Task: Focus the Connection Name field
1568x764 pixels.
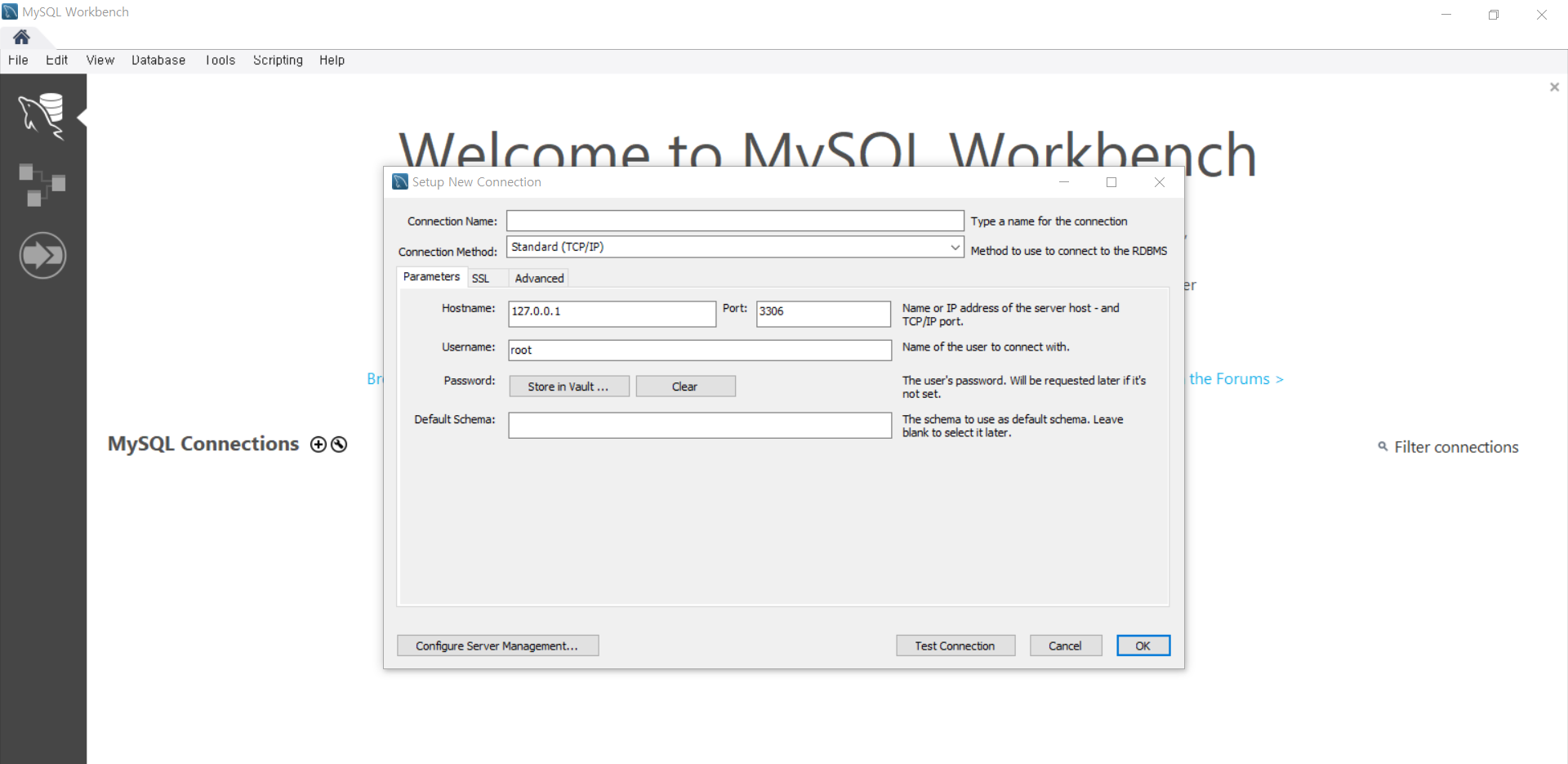Action: [x=735, y=221]
